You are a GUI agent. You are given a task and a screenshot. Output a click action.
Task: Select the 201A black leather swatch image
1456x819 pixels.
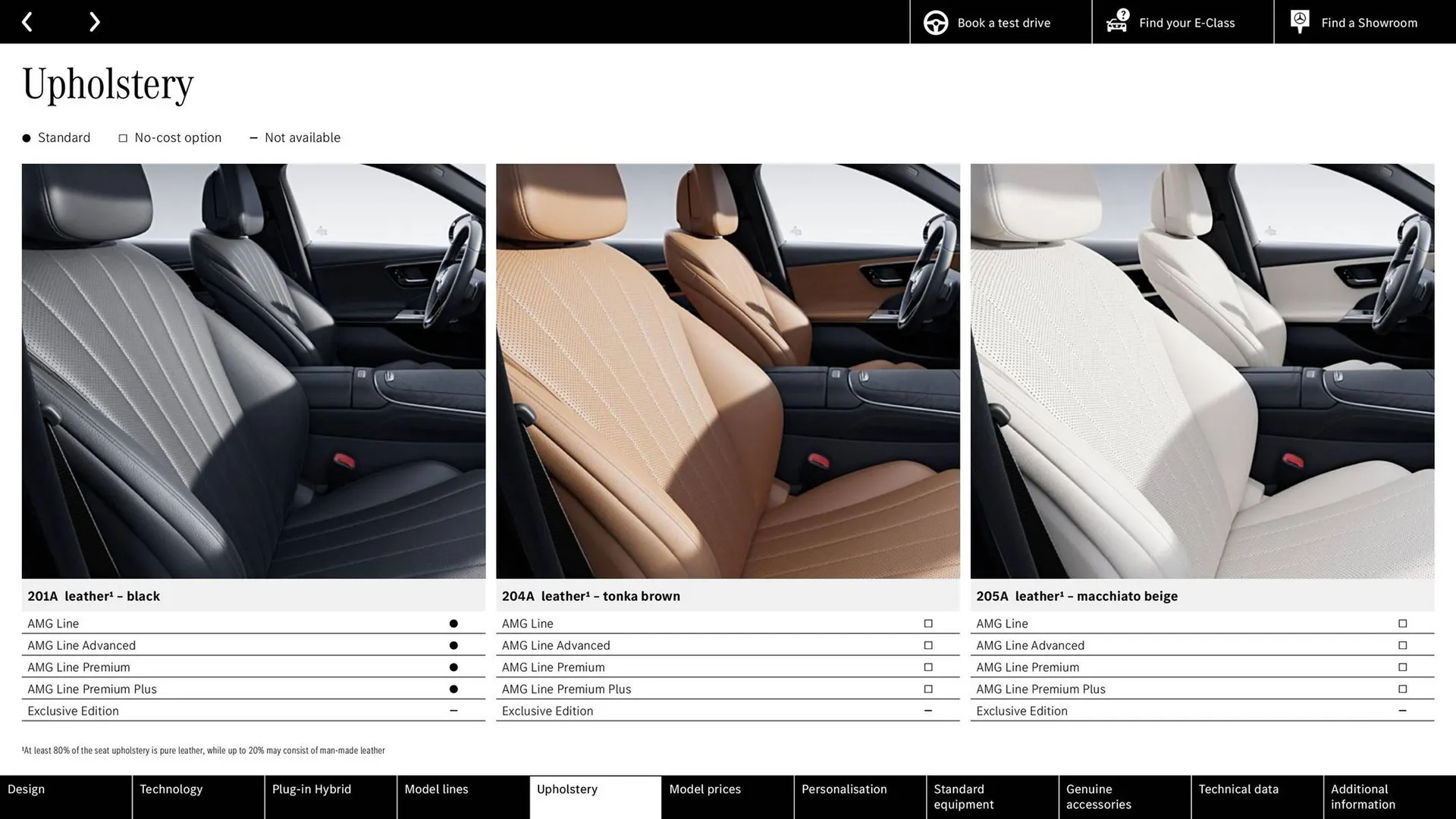tap(253, 372)
